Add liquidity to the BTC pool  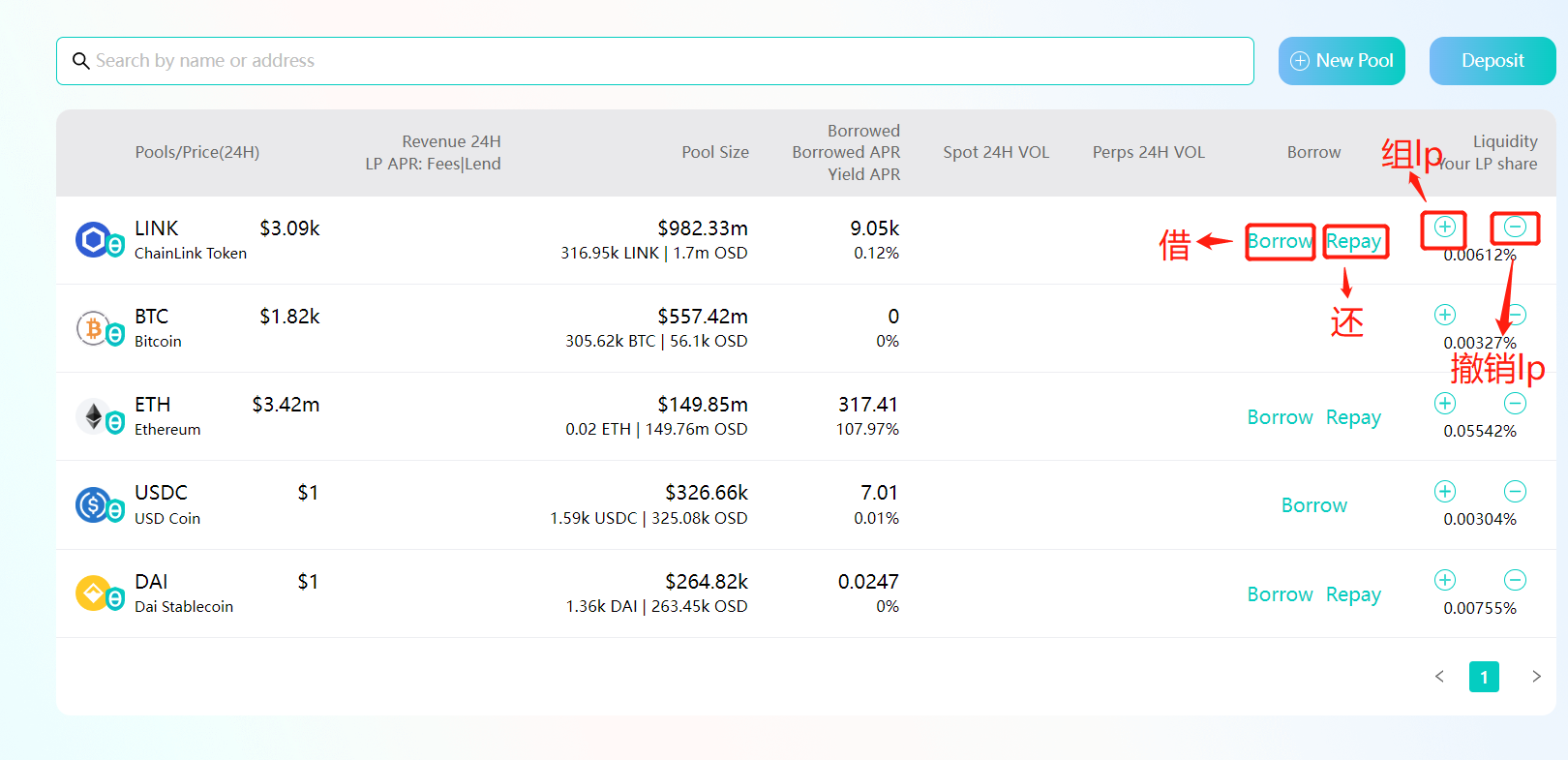point(1444,315)
